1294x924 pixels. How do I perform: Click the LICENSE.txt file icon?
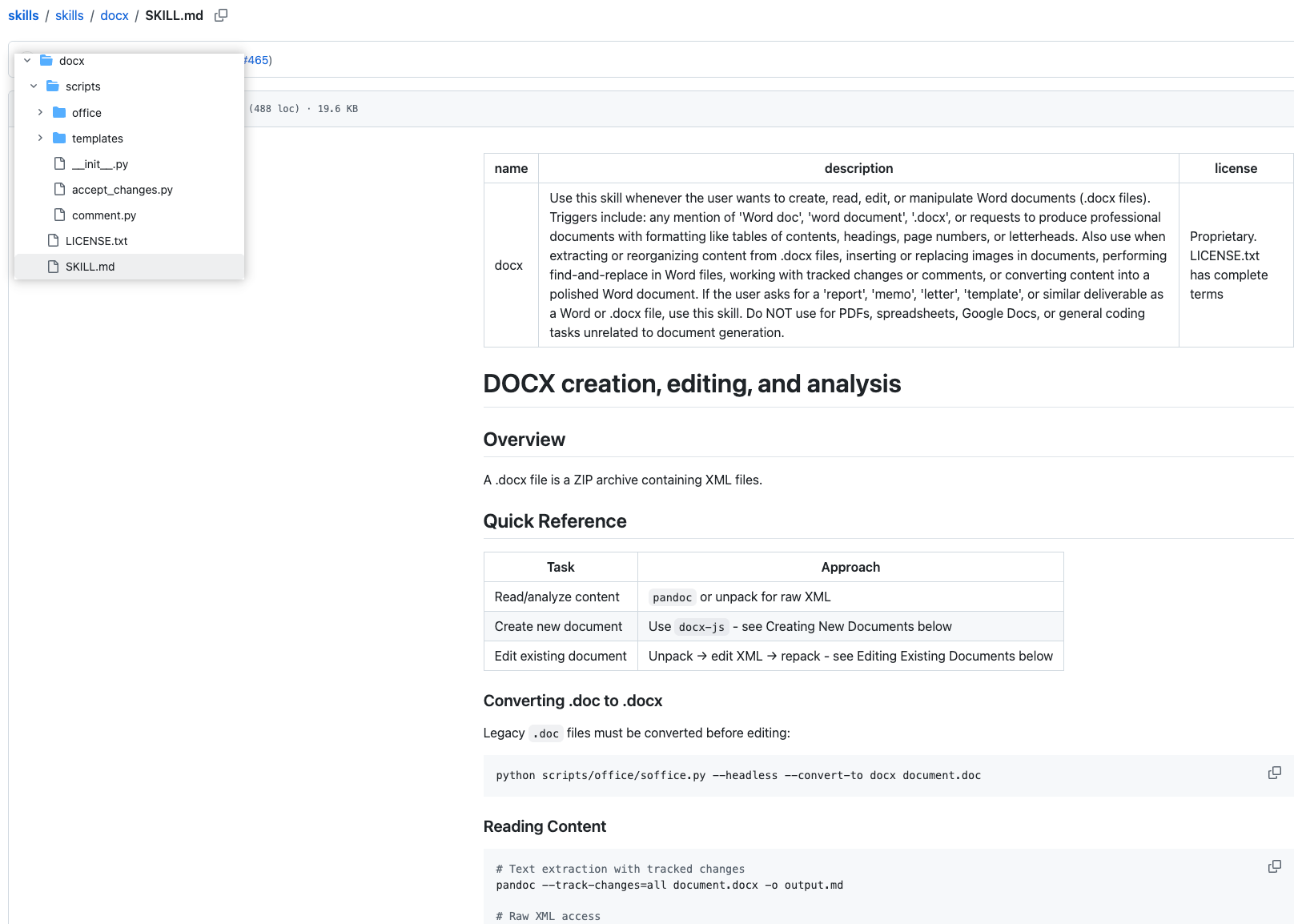tap(53, 240)
